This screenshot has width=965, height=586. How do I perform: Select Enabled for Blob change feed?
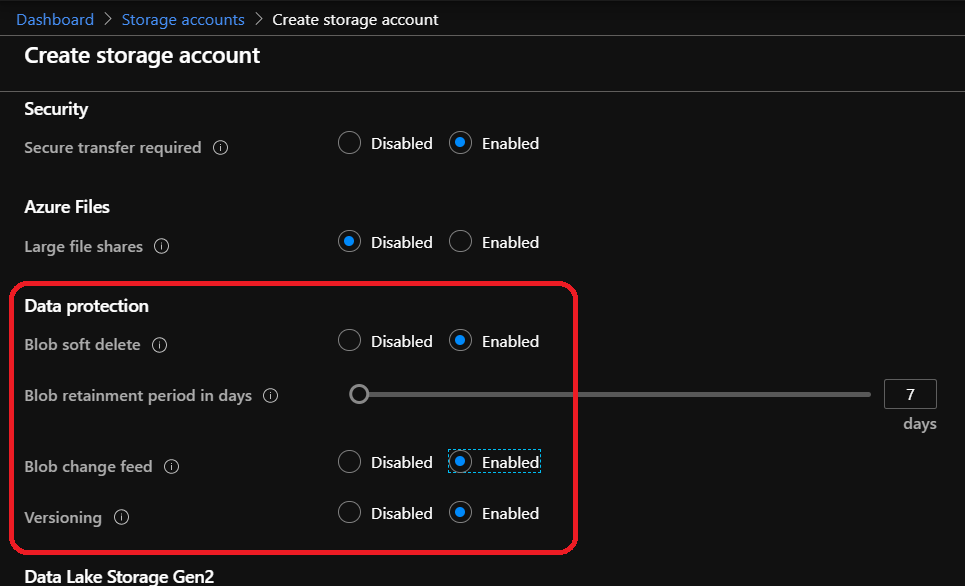460,462
